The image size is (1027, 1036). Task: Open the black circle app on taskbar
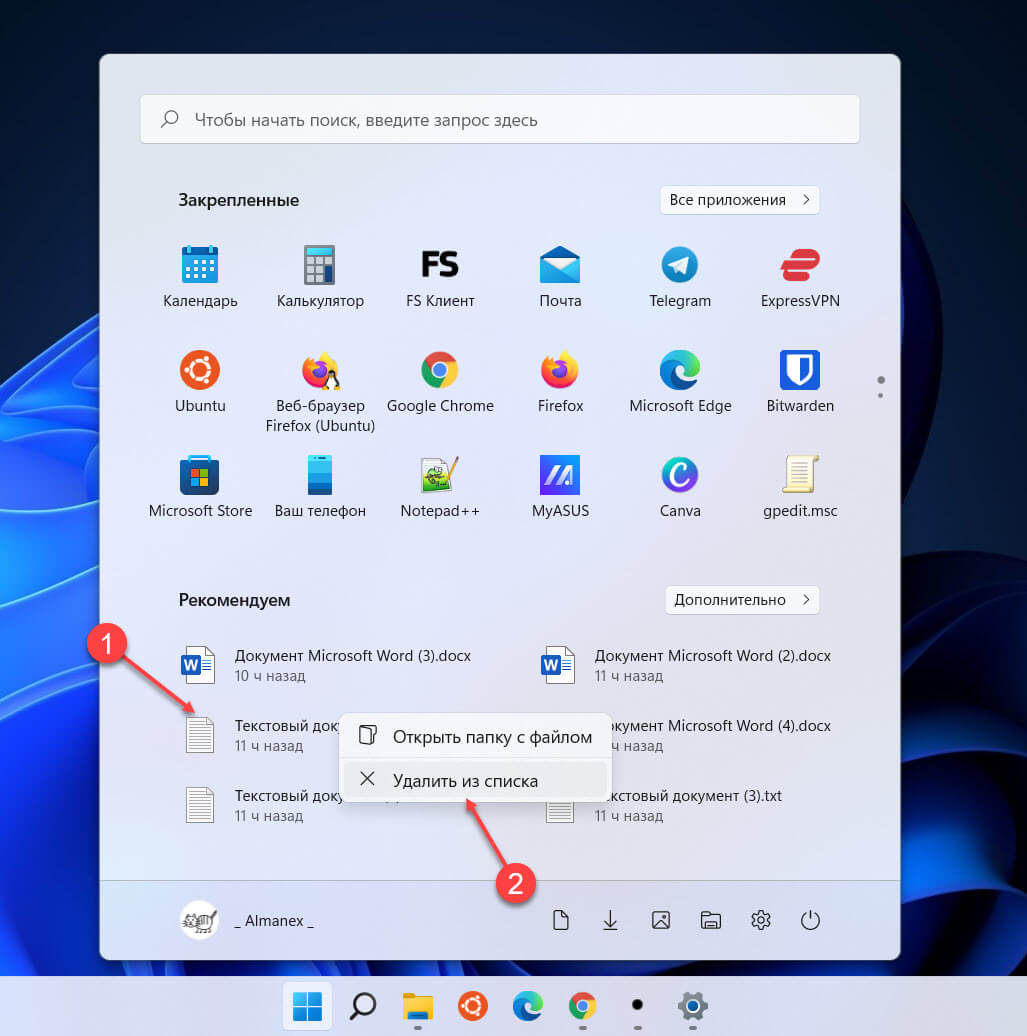637,1006
